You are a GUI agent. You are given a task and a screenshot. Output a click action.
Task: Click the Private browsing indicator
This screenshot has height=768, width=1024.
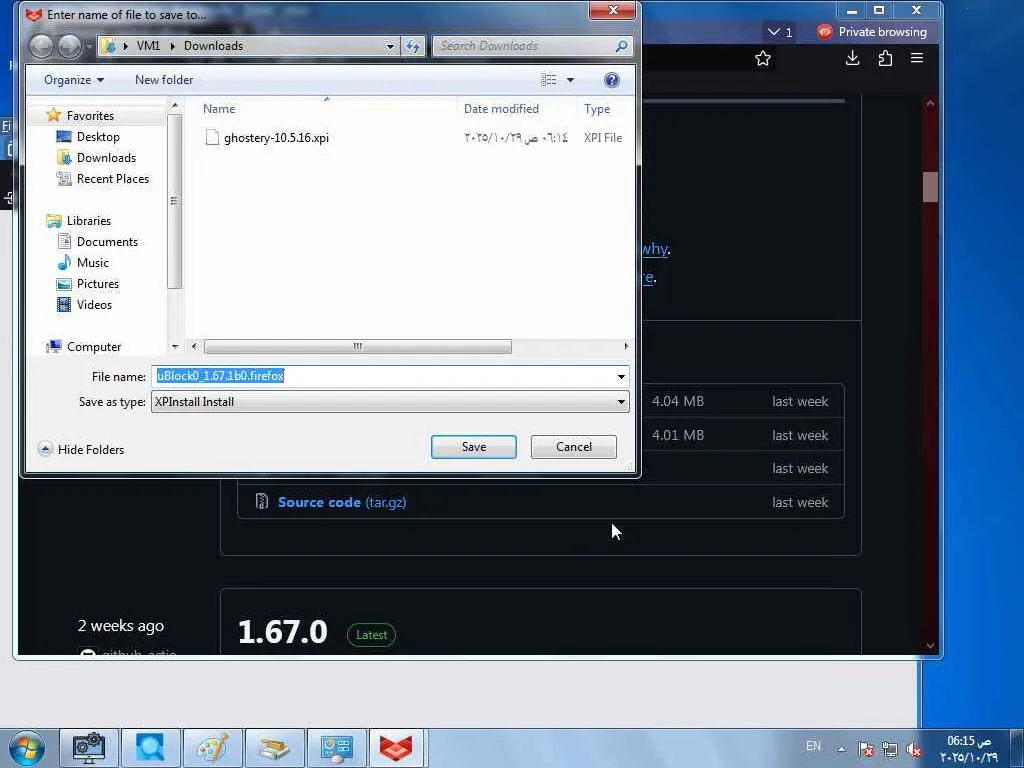(872, 32)
